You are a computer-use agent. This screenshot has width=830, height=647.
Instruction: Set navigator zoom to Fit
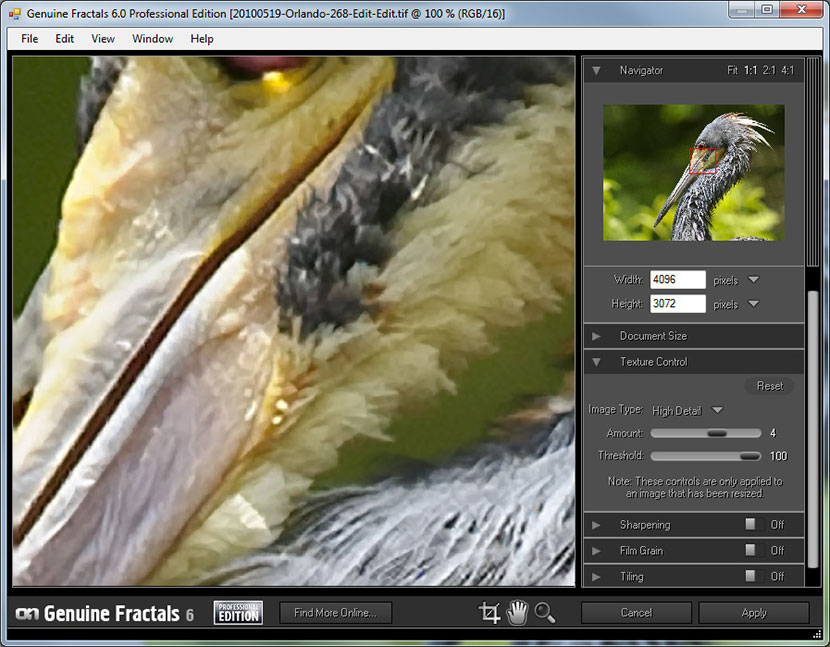coord(732,71)
